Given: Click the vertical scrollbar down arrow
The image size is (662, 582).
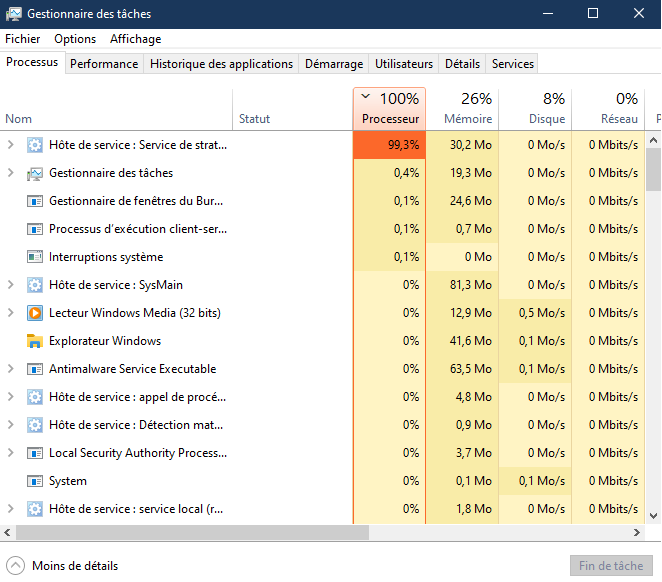Looking at the screenshot, I should (654, 516).
